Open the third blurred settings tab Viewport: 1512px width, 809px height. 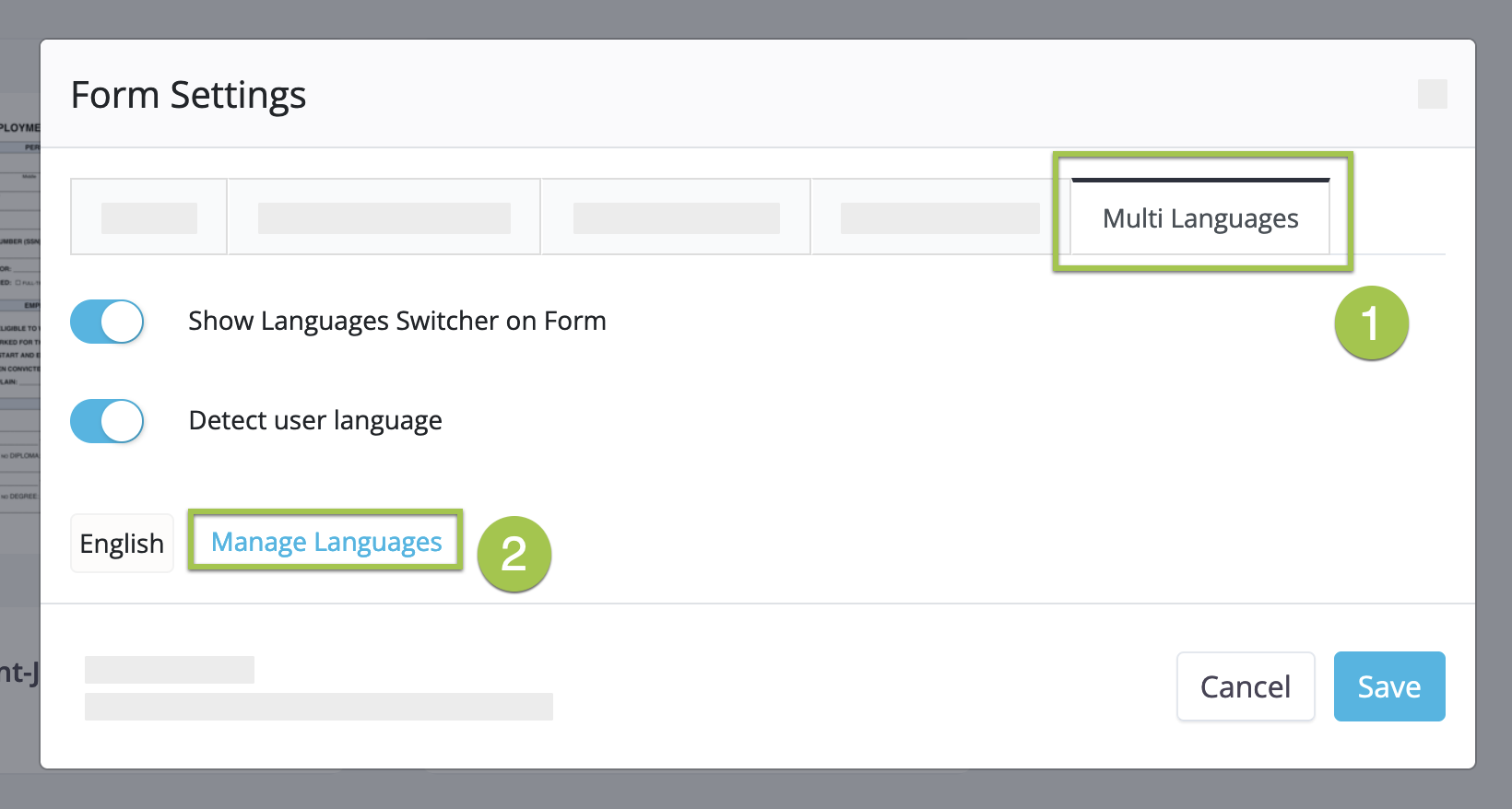tap(676, 217)
